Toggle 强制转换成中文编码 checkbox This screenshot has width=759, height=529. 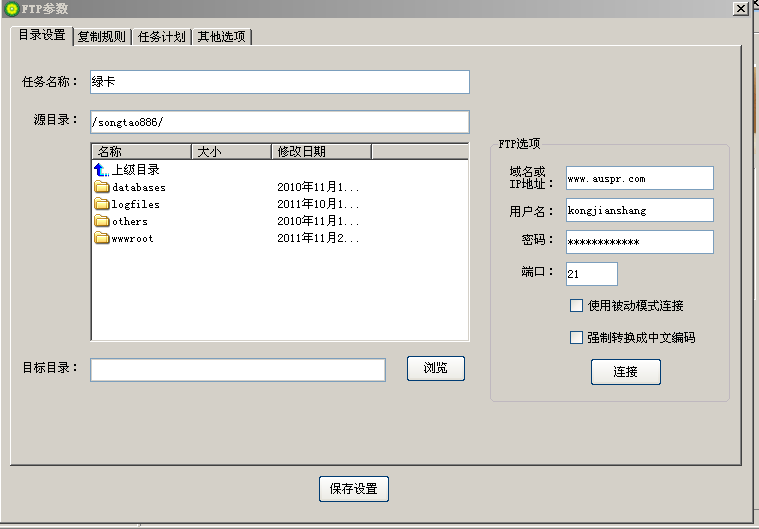click(x=576, y=338)
